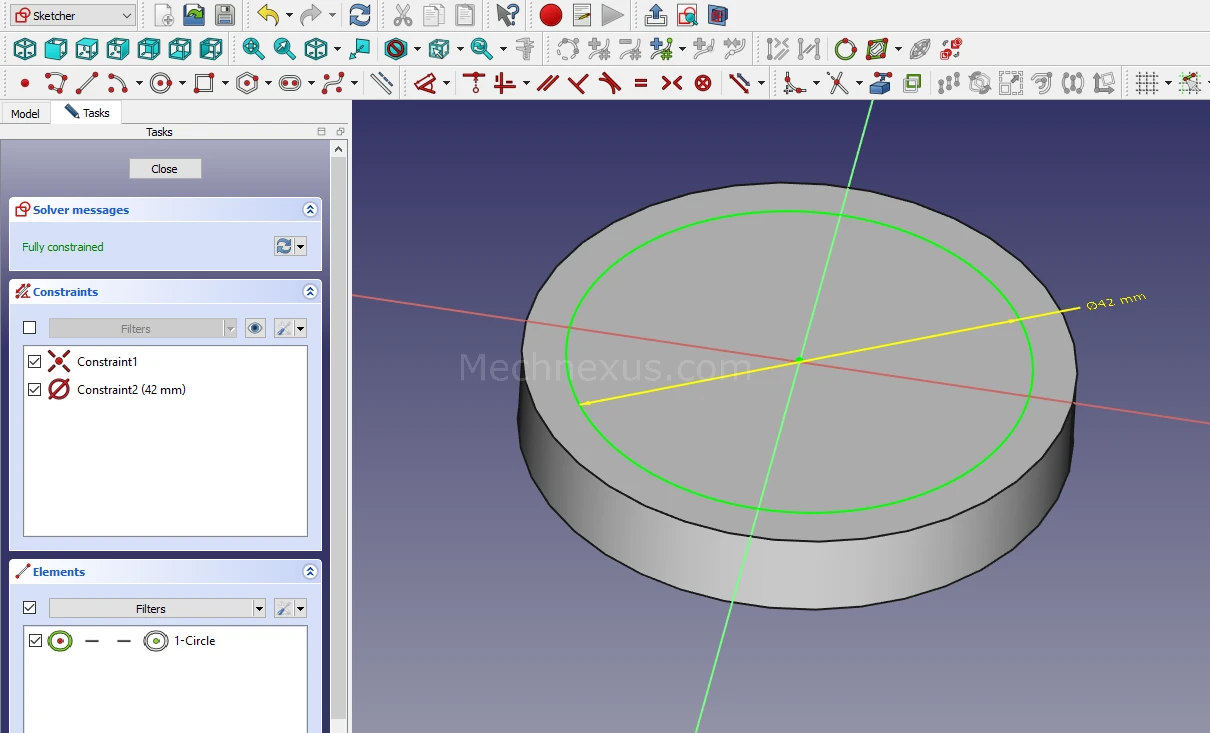Toggle constraint visibility eye button

click(255, 328)
